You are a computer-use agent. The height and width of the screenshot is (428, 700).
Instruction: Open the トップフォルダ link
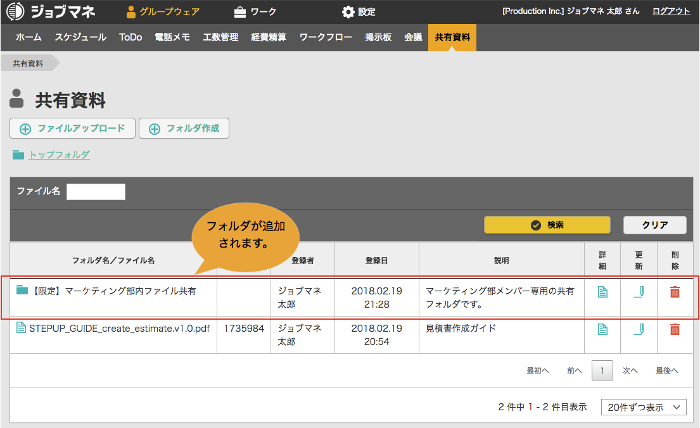pyautogui.click(x=59, y=155)
